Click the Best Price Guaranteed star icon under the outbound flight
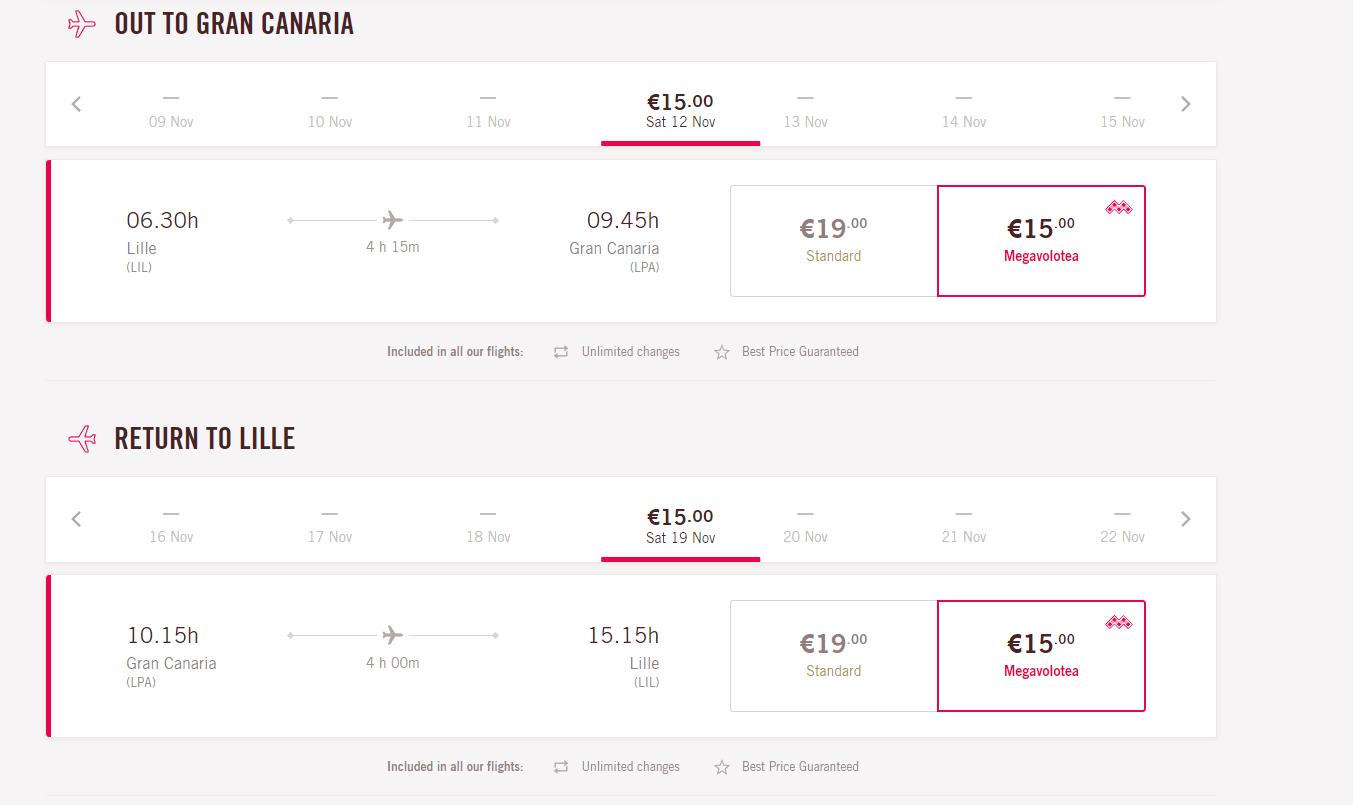This screenshot has height=805, width=1353. pos(722,352)
